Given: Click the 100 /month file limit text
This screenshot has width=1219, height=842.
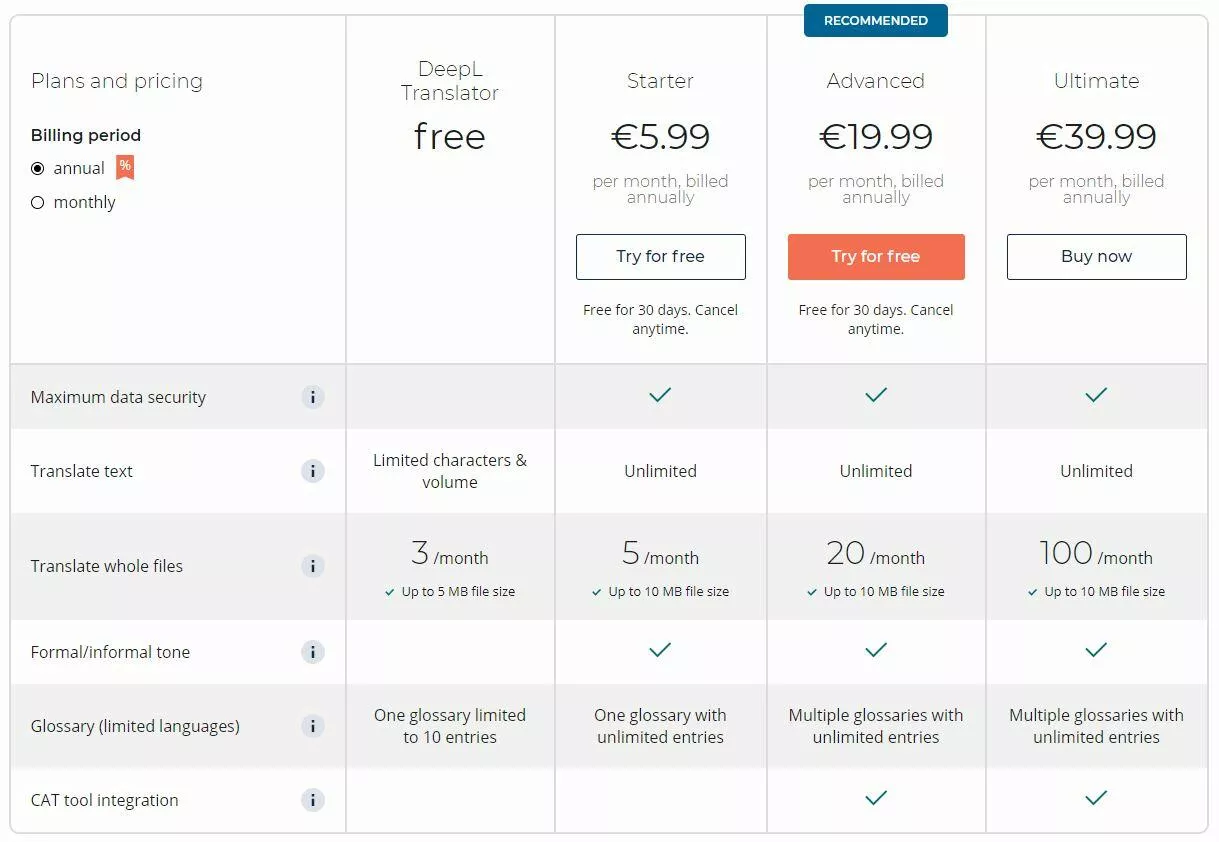Looking at the screenshot, I should coord(1096,554).
